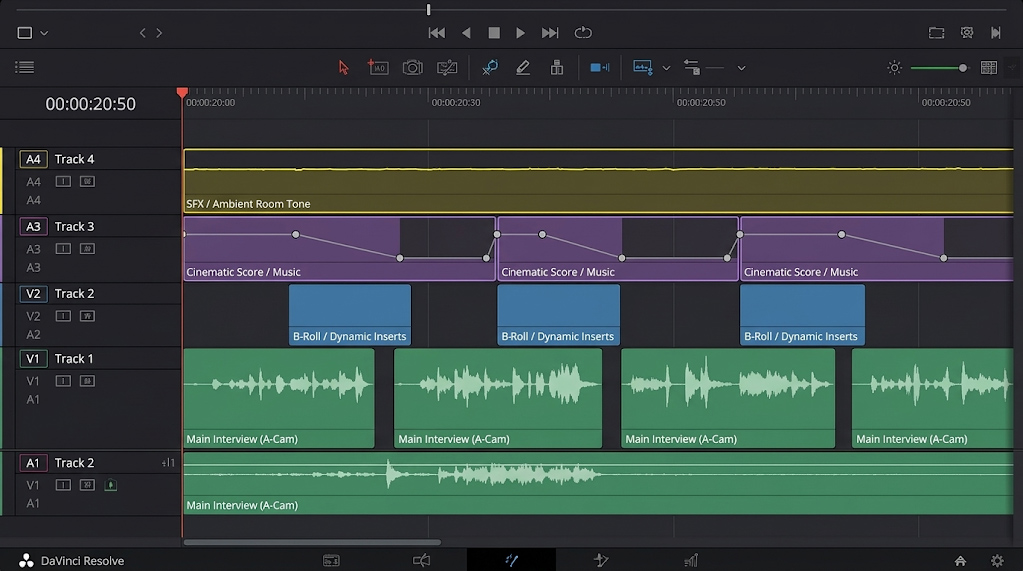Click the horizontal timeline scrollbar

click(312, 542)
